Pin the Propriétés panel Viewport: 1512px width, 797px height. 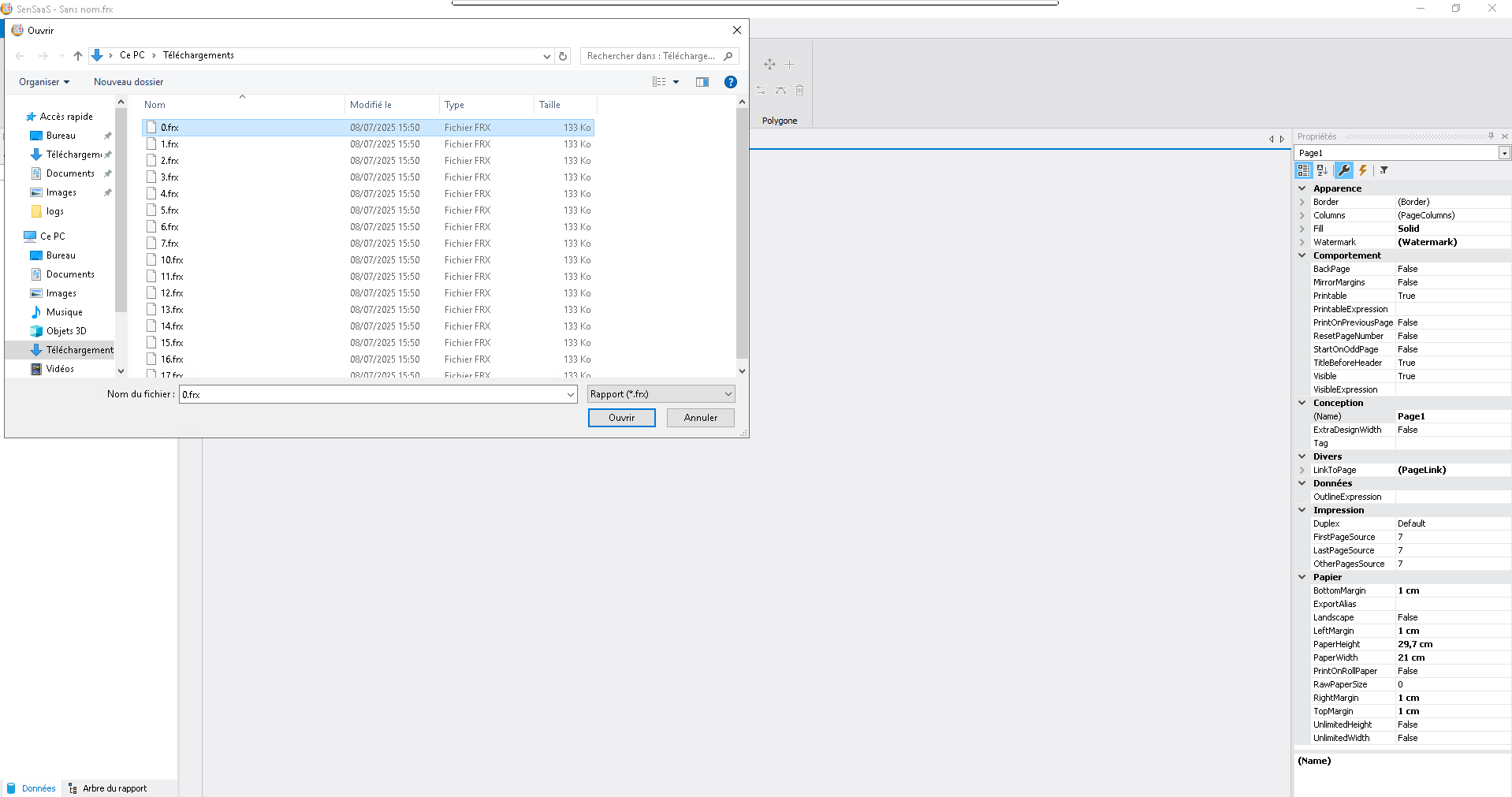(x=1491, y=136)
